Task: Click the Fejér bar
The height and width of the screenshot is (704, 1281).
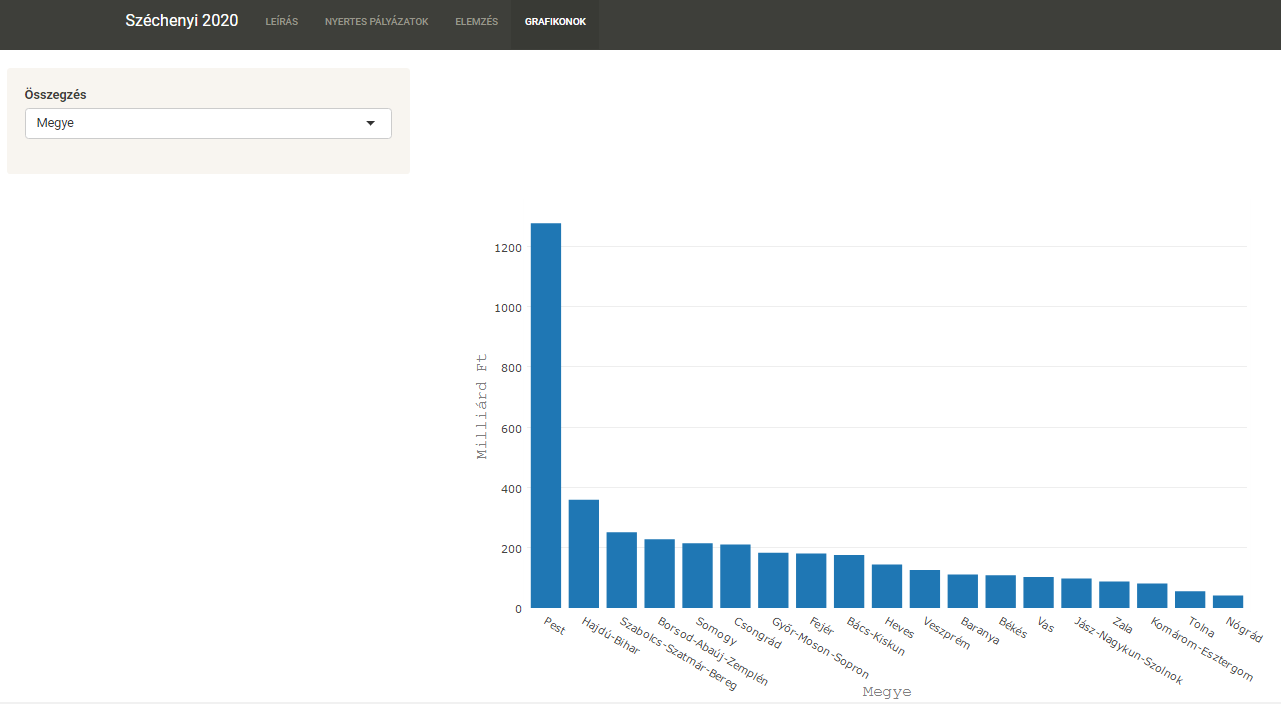Action: [811, 581]
